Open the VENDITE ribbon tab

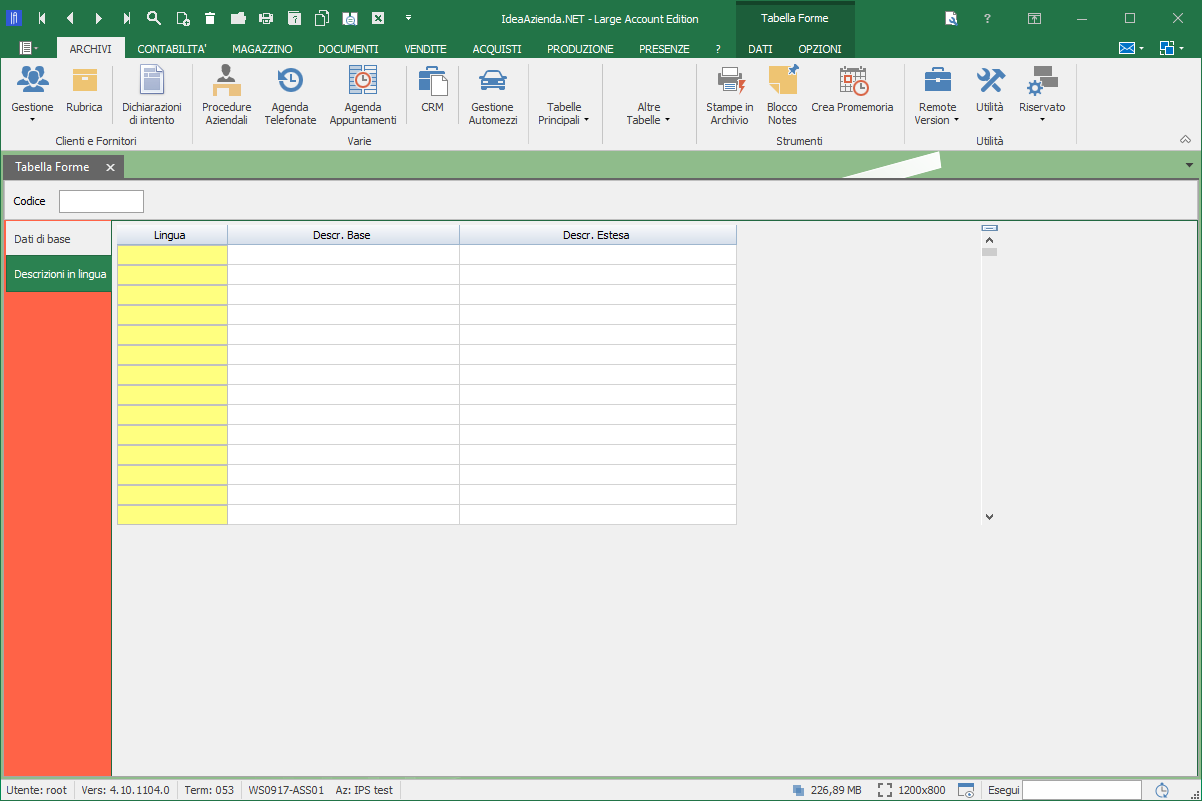425,49
